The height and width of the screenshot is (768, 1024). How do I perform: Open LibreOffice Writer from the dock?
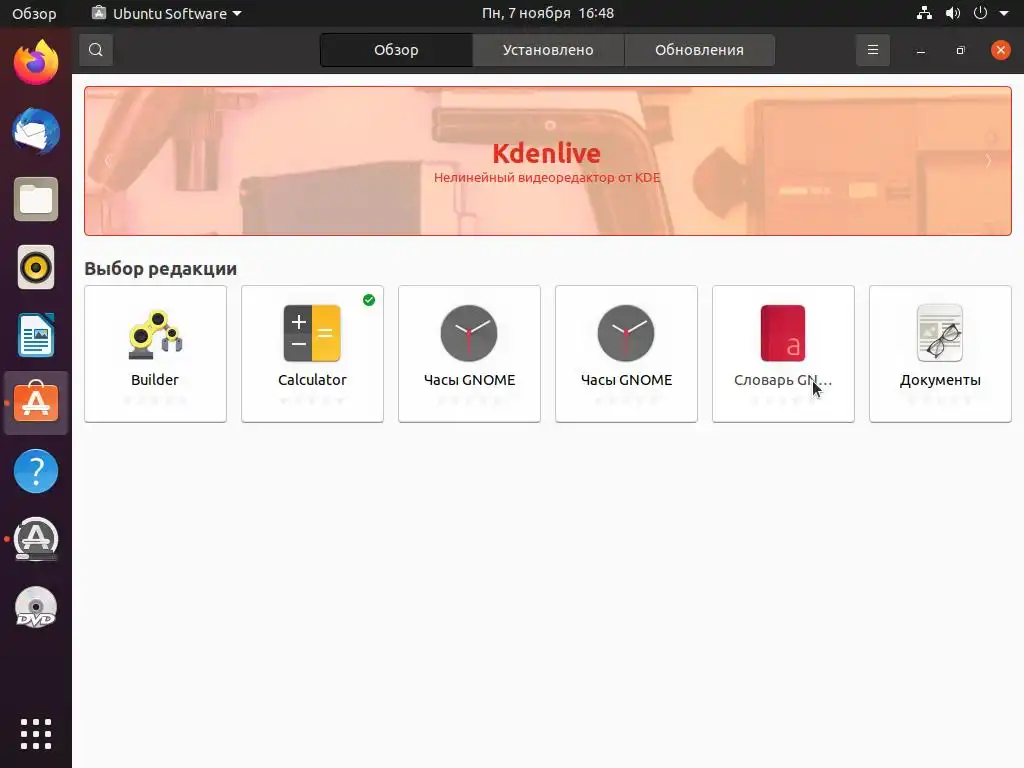[36, 335]
